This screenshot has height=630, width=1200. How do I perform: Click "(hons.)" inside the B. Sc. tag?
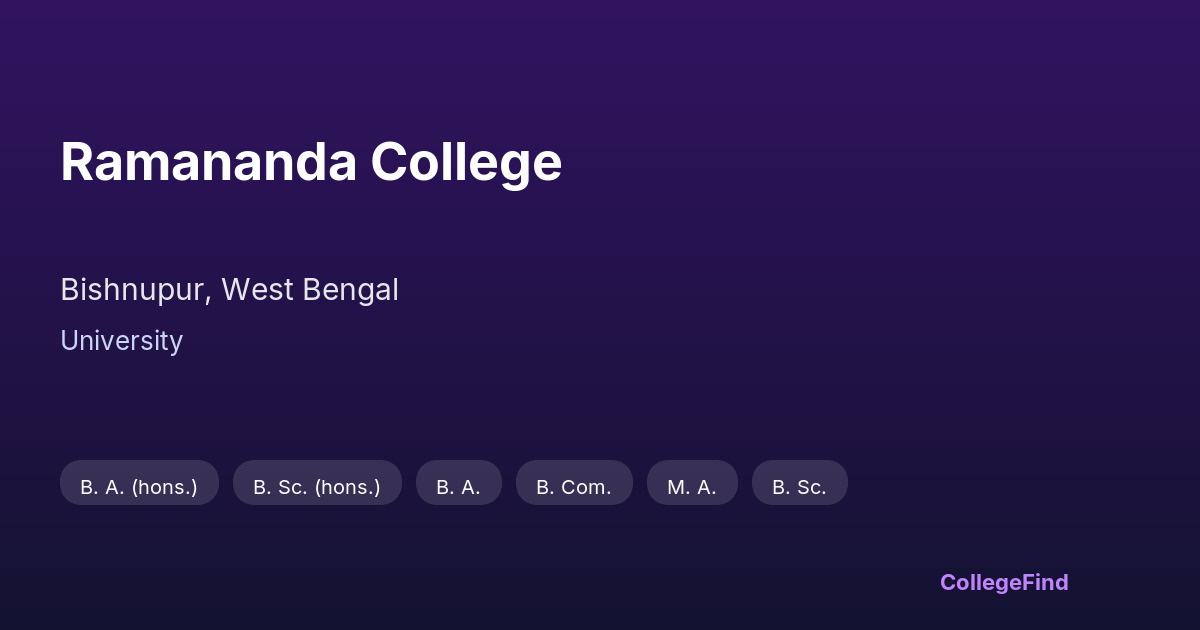click(347, 487)
